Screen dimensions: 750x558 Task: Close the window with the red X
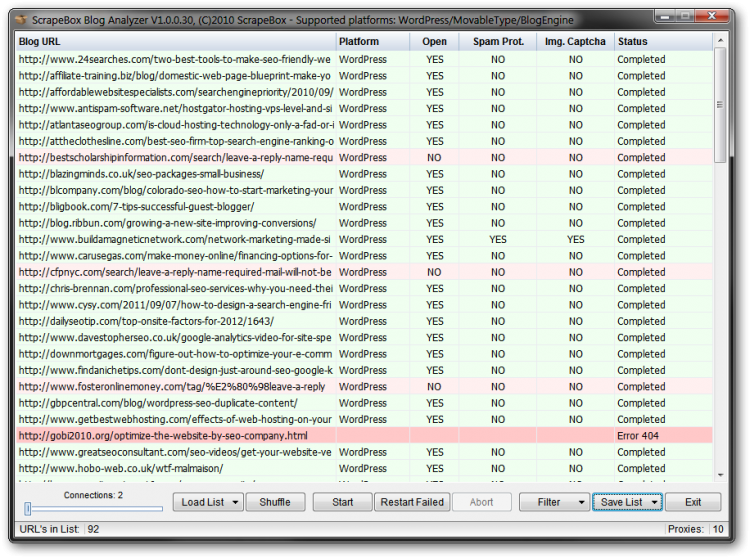(x=711, y=14)
